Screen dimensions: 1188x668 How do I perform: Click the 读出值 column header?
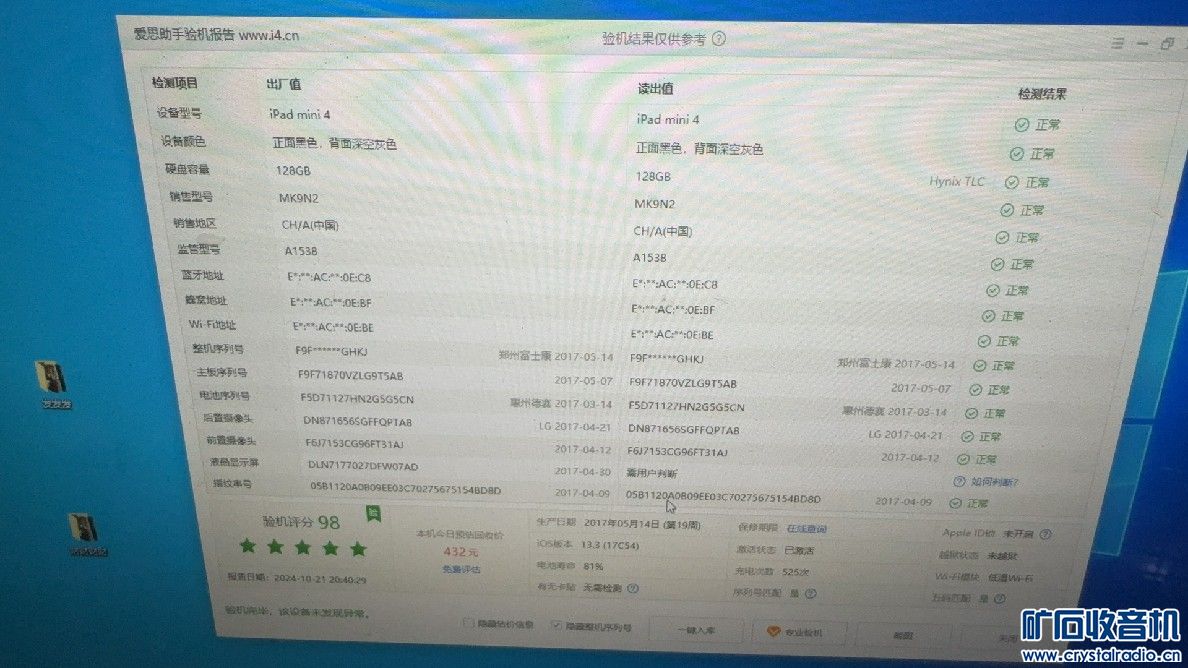pyautogui.click(x=655, y=89)
